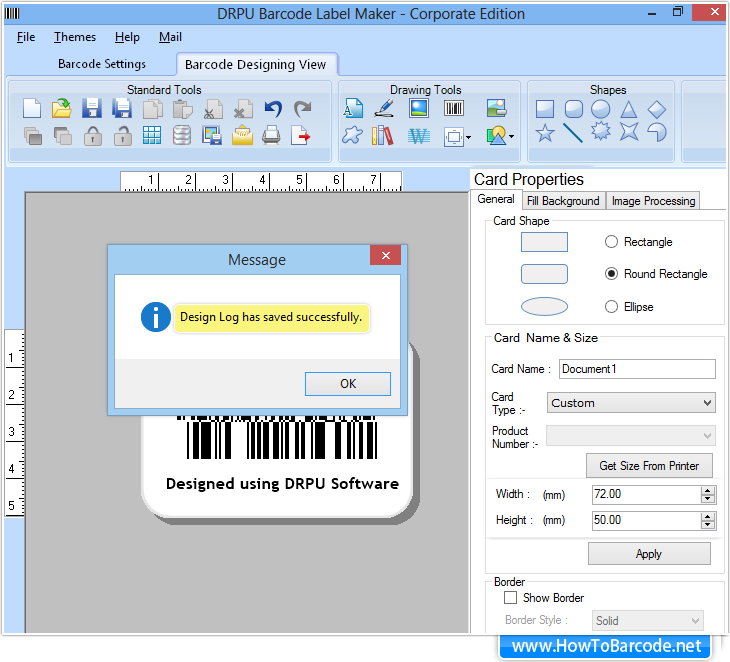Decrease Height with the down spinner arrow

pyautogui.click(x=708, y=525)
